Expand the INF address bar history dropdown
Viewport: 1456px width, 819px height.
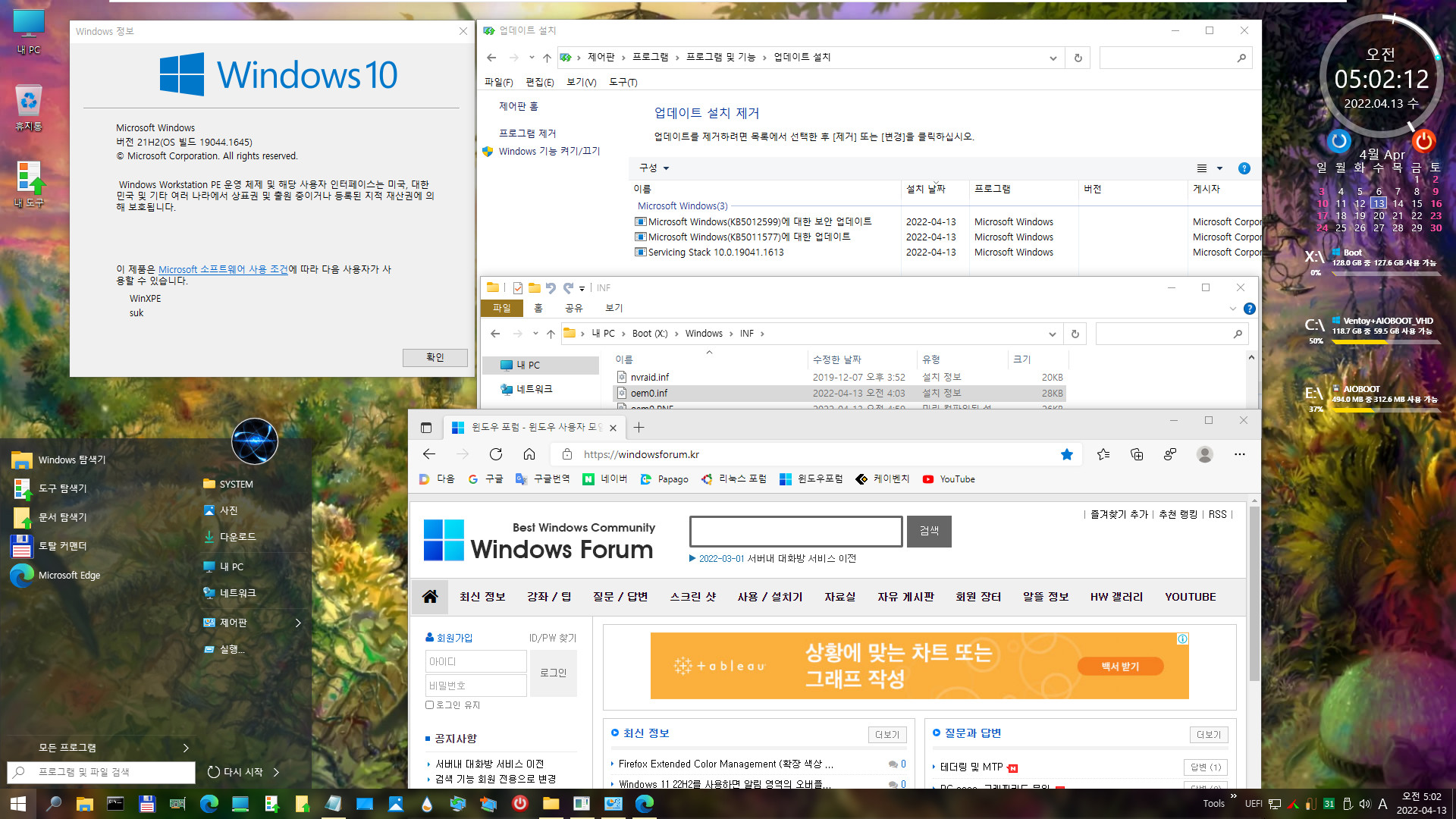click(1052, 334)
